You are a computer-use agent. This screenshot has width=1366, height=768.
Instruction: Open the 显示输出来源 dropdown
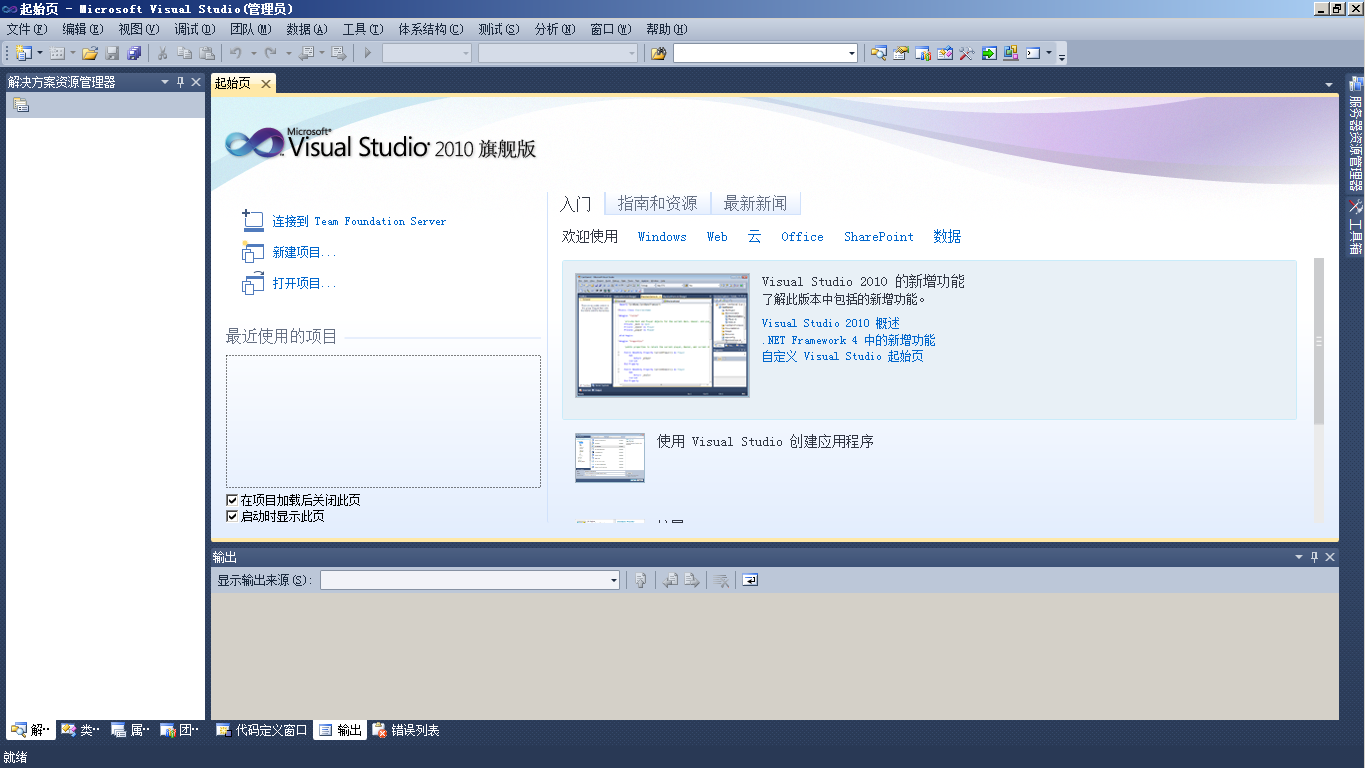point(612,580)
